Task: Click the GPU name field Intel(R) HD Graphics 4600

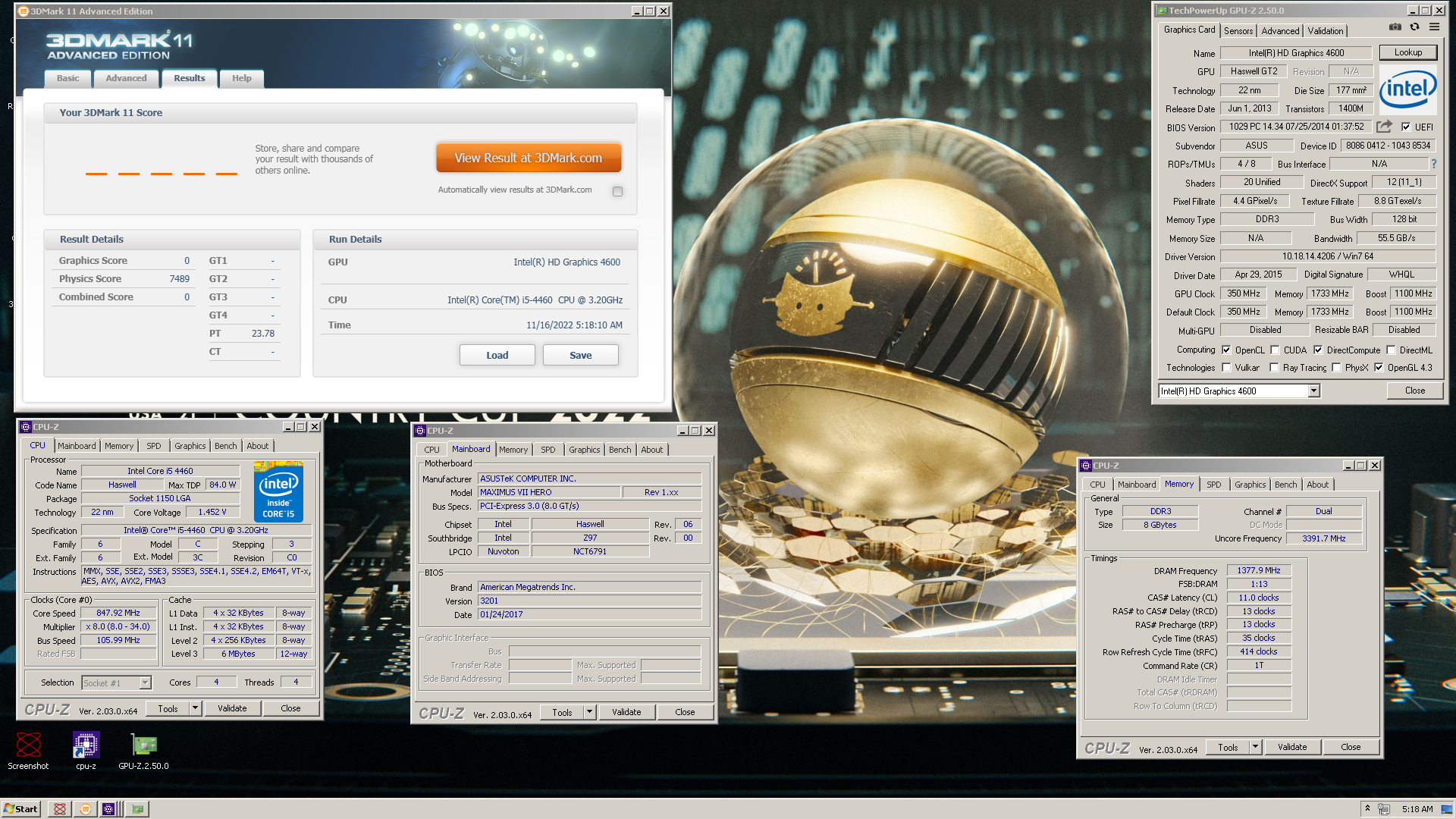Action: [1296, 53]
